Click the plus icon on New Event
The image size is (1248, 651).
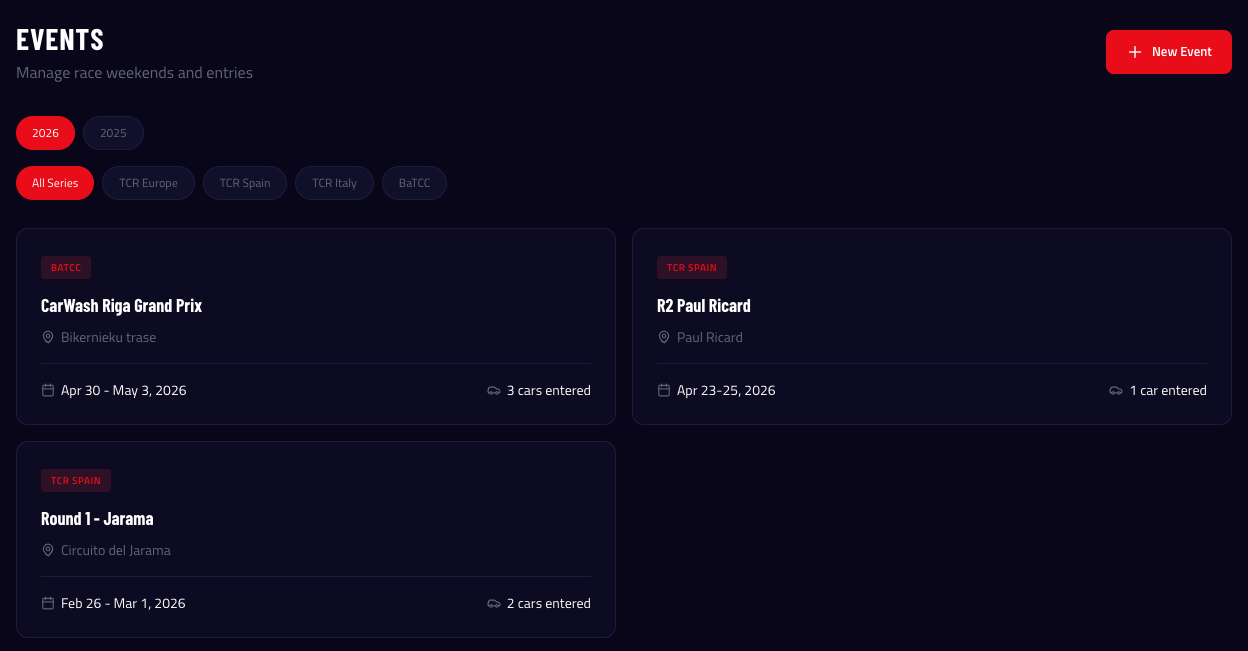coord(1135,52)
